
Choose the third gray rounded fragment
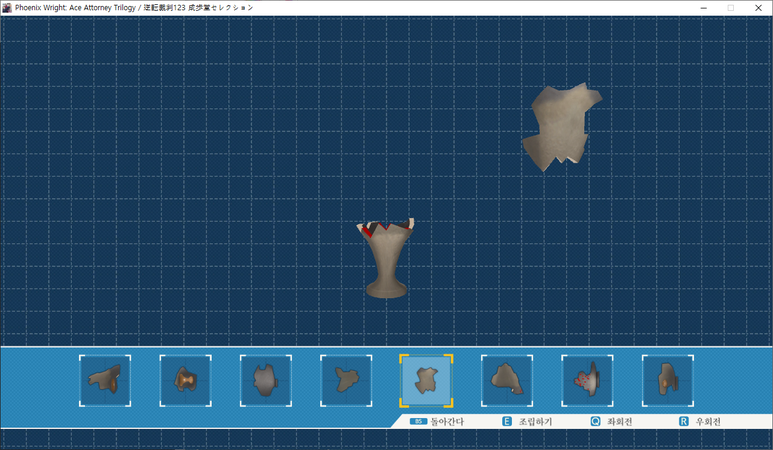(x=266, y=381)
